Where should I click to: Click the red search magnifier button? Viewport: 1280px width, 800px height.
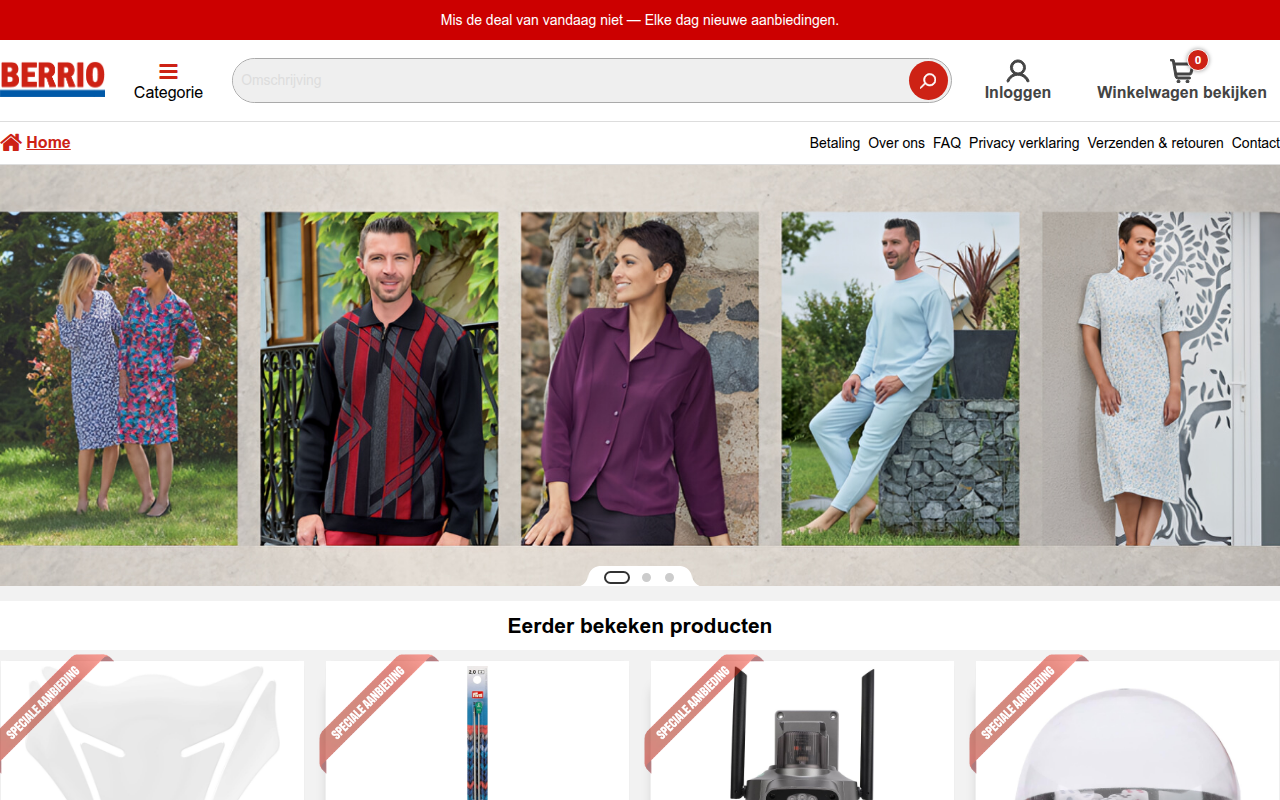pyautogui.click(x=928, y=80)
